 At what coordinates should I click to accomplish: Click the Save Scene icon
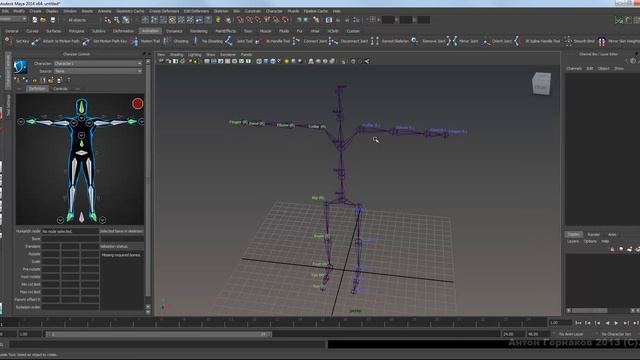pos(52,20)
